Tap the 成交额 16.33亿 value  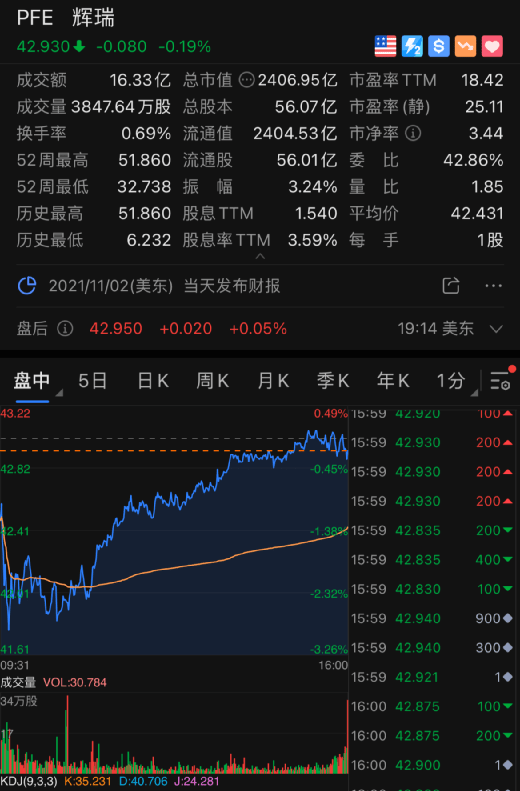tap(140, 80)
